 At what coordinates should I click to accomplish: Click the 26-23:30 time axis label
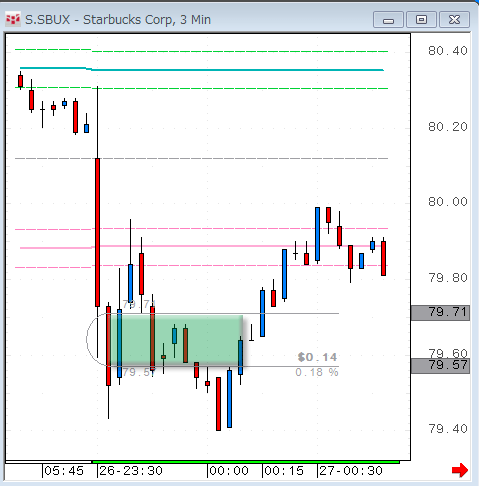click(x=131, y=471)
